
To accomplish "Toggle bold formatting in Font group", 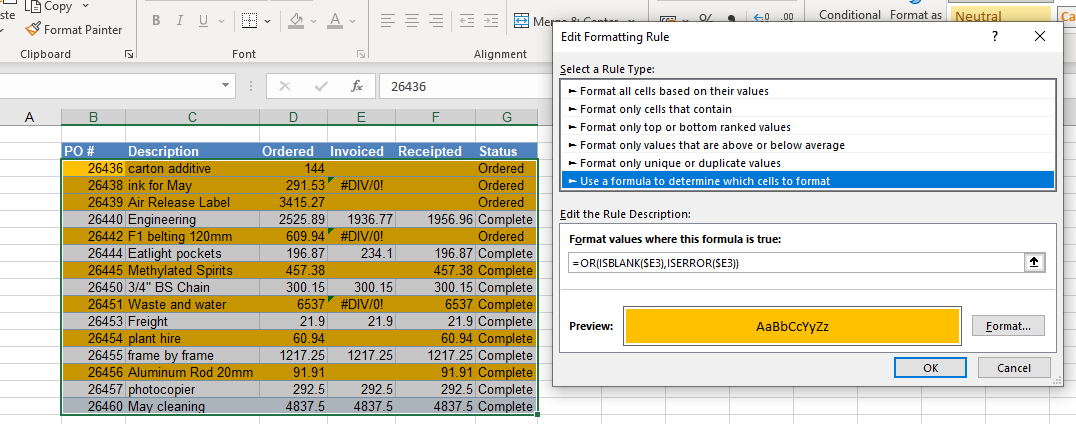I will [x=157, y=21].
